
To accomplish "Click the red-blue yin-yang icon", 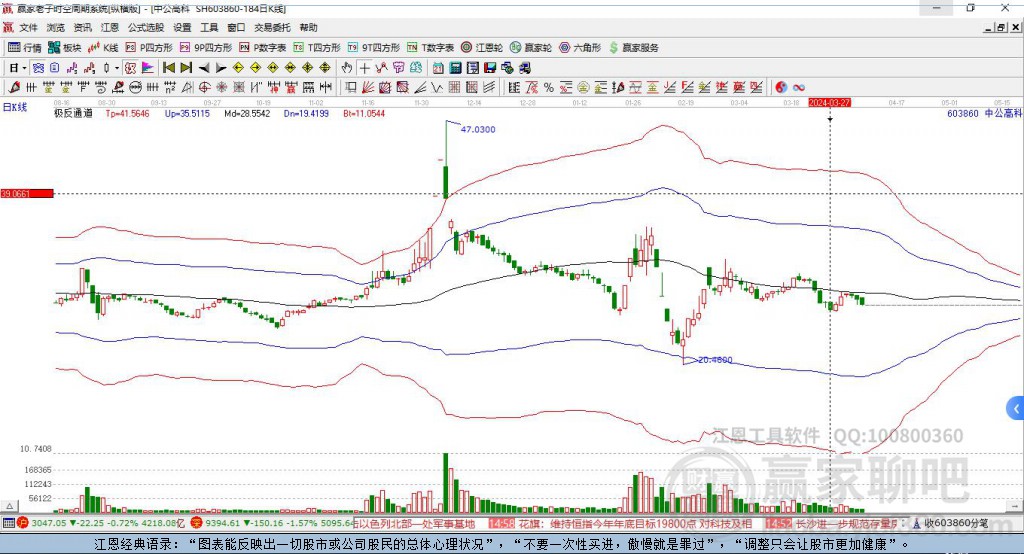I will click(781, 88).
